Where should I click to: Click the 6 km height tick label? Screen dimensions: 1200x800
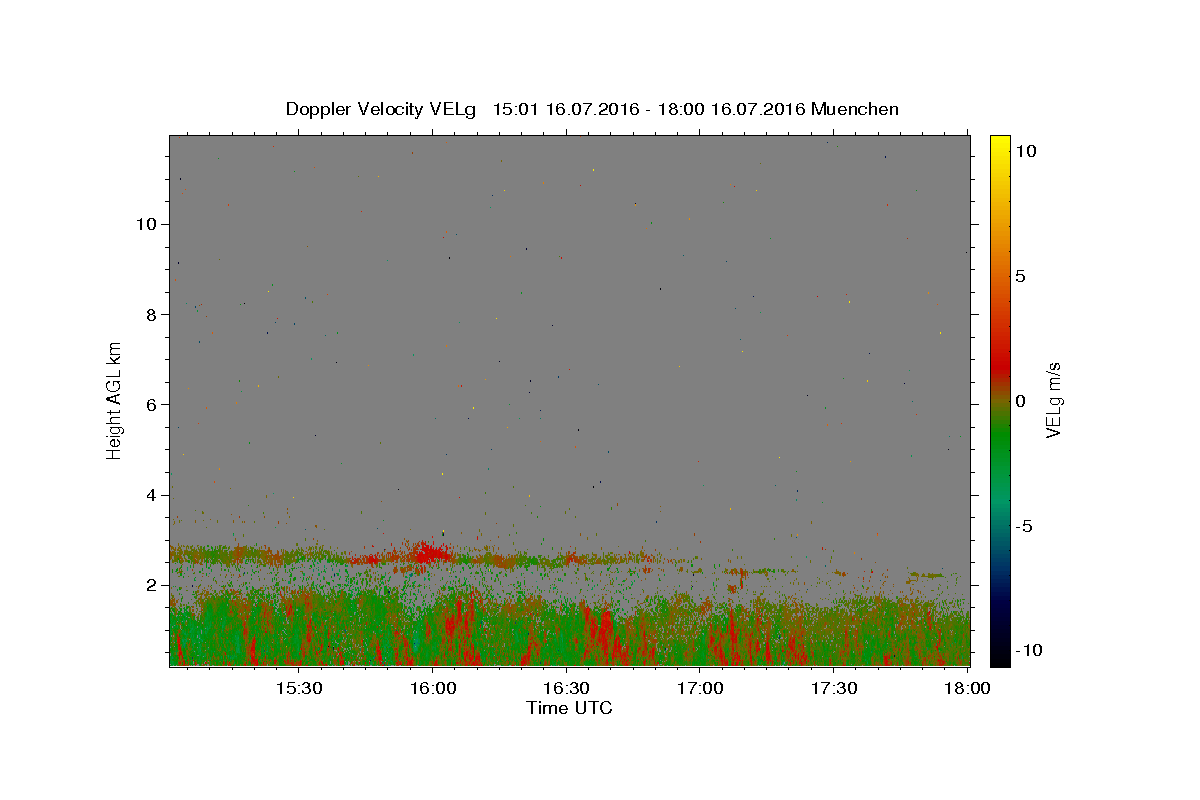pyautogui.click(x=152, y=405)
